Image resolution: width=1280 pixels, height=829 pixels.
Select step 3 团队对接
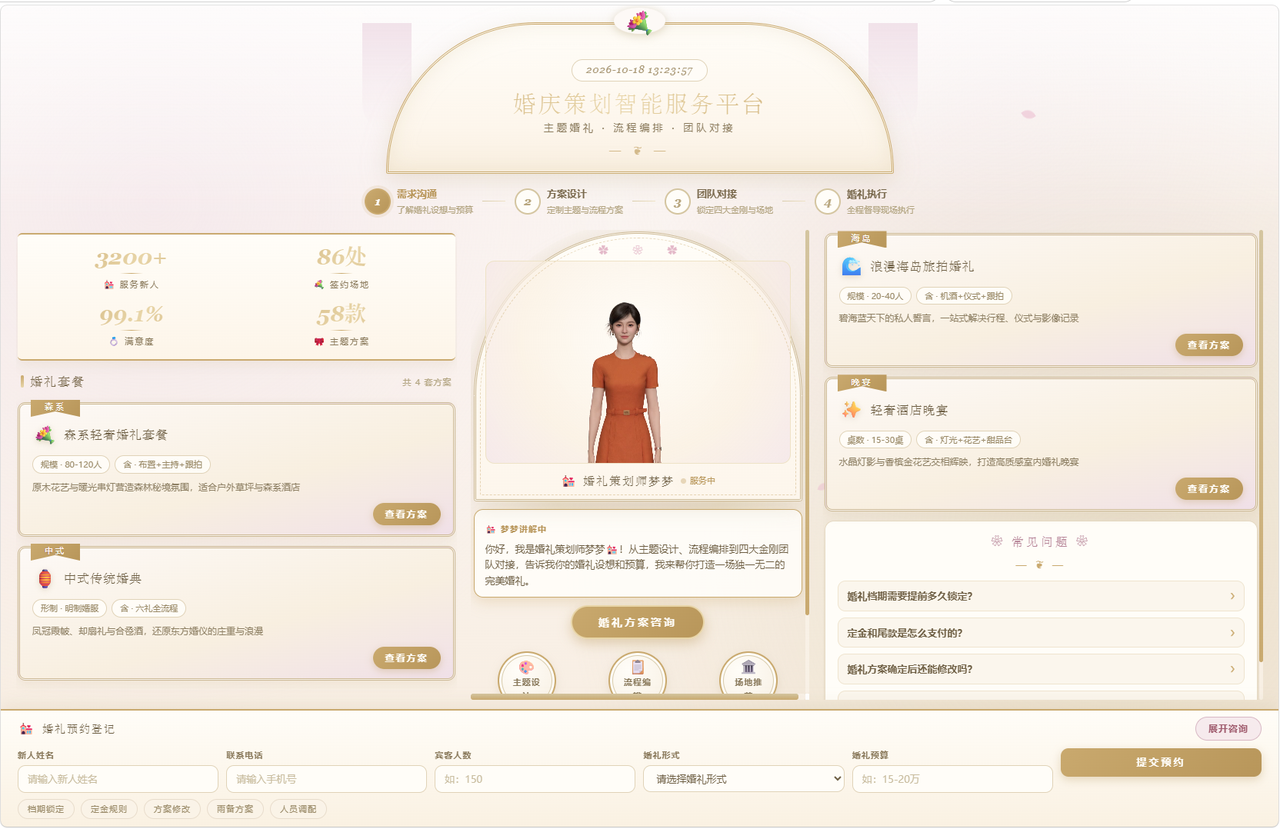pos(720,201)
